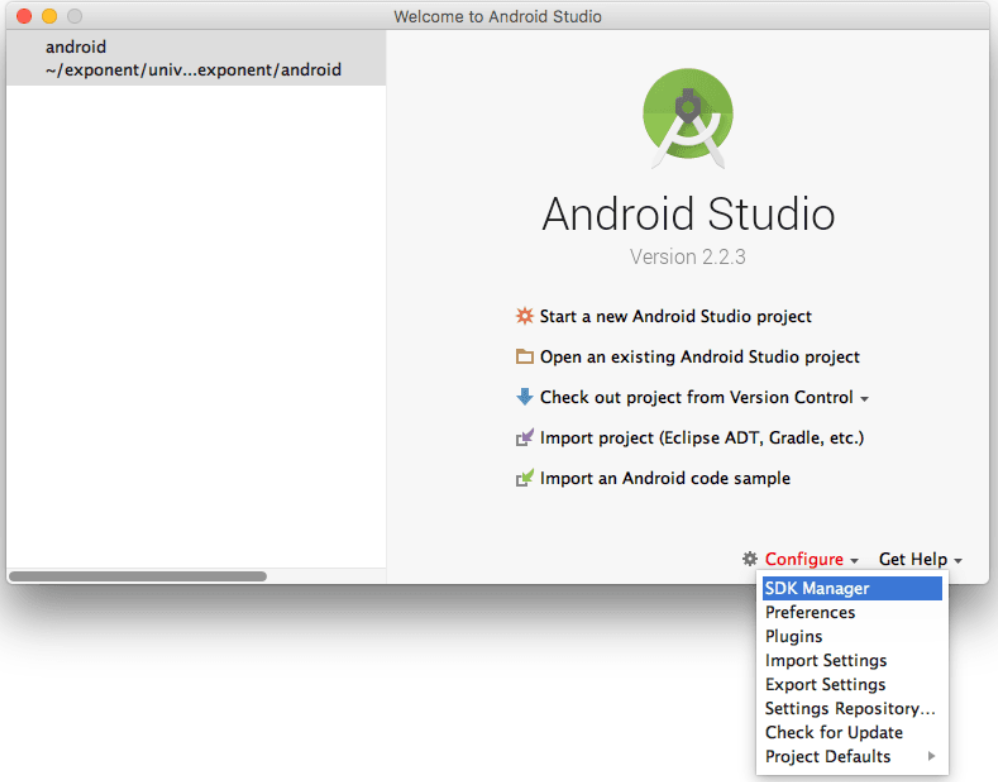Viewport: 998px width, 782px height.
Task: Start a new Android Studio project
Action: [x=675, y=316]
